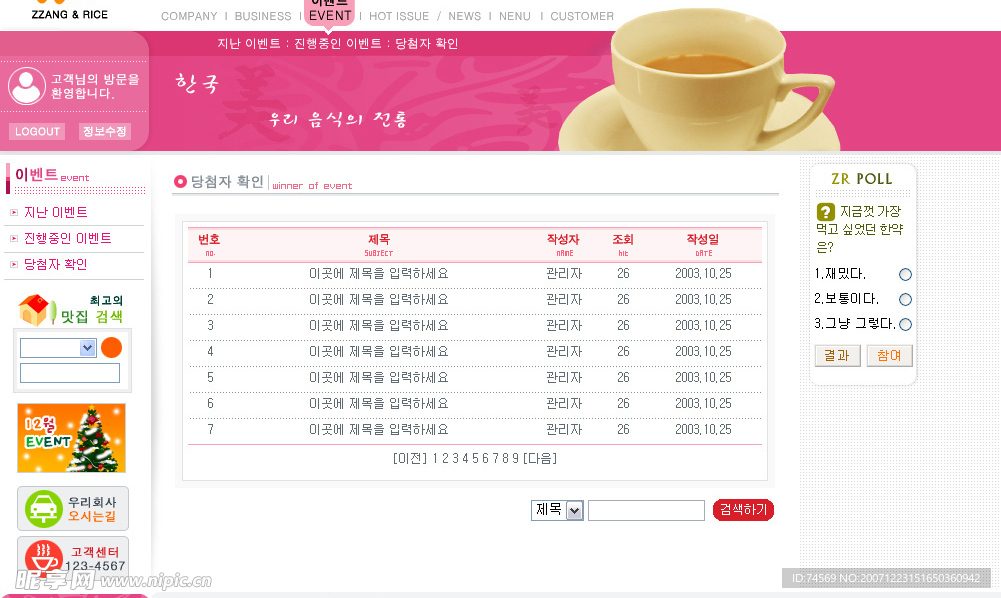Open sidebar link 당첨자 확인
The height and width of the screenshot is (598, 1001).
pyautogui.click(x=56, y=264)
